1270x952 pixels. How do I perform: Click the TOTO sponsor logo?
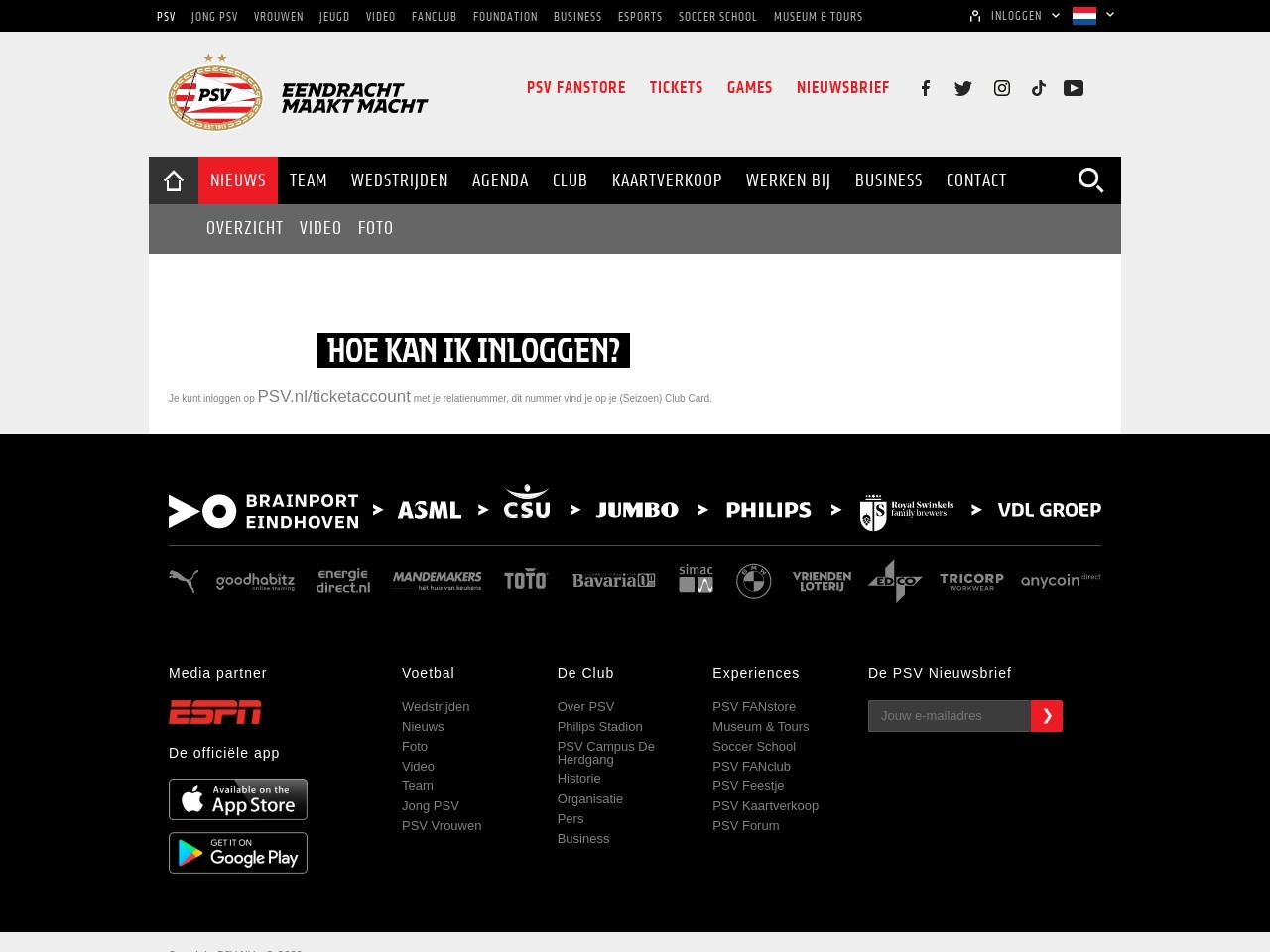(526, 581)
